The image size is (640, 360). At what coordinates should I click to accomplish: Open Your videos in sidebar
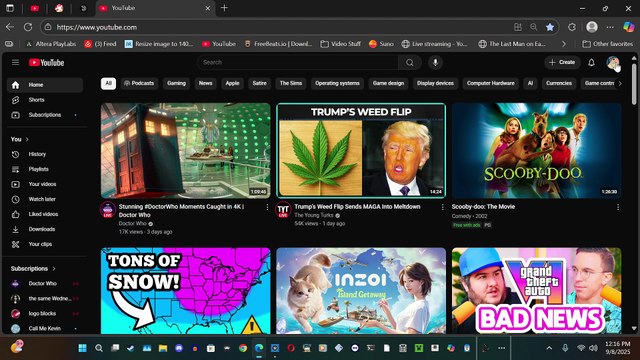coord(44,184)
